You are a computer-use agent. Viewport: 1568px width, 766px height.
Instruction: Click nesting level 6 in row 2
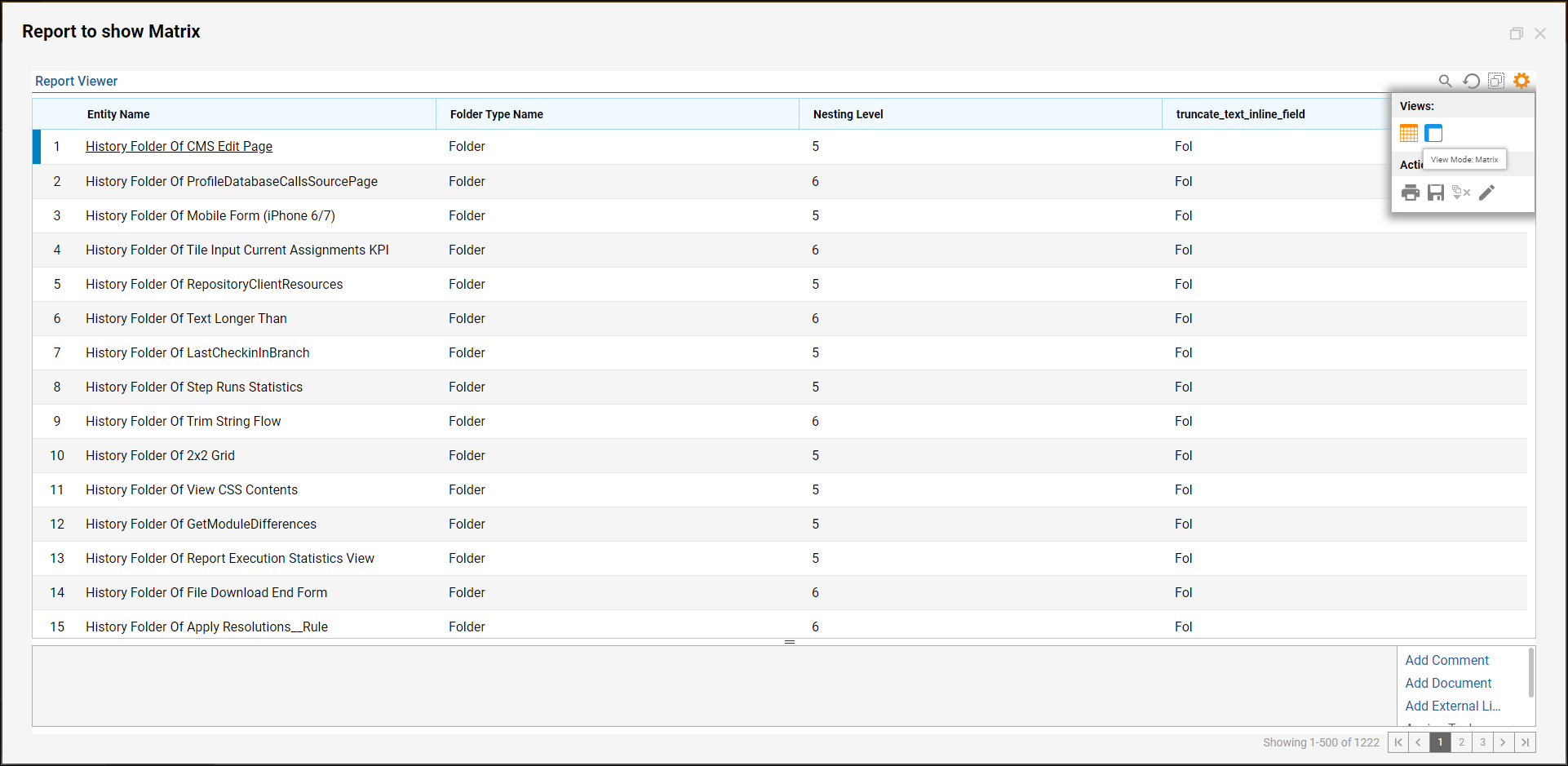point(815,181)
